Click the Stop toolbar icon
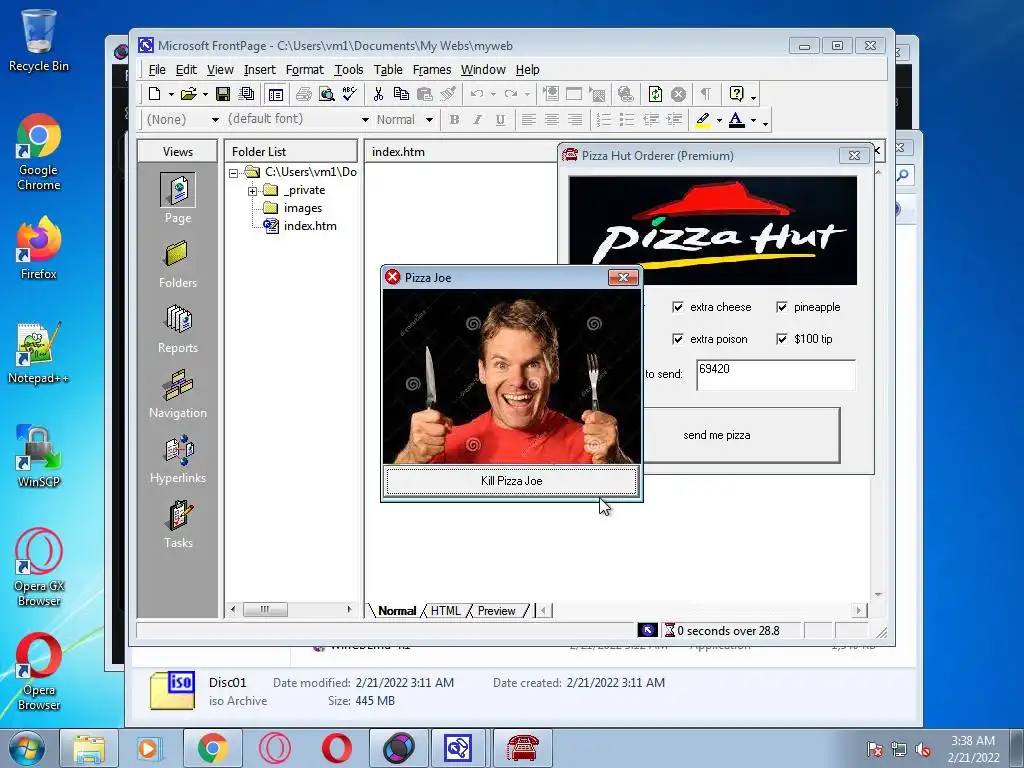1024x768 pixels. pos(679,94)
